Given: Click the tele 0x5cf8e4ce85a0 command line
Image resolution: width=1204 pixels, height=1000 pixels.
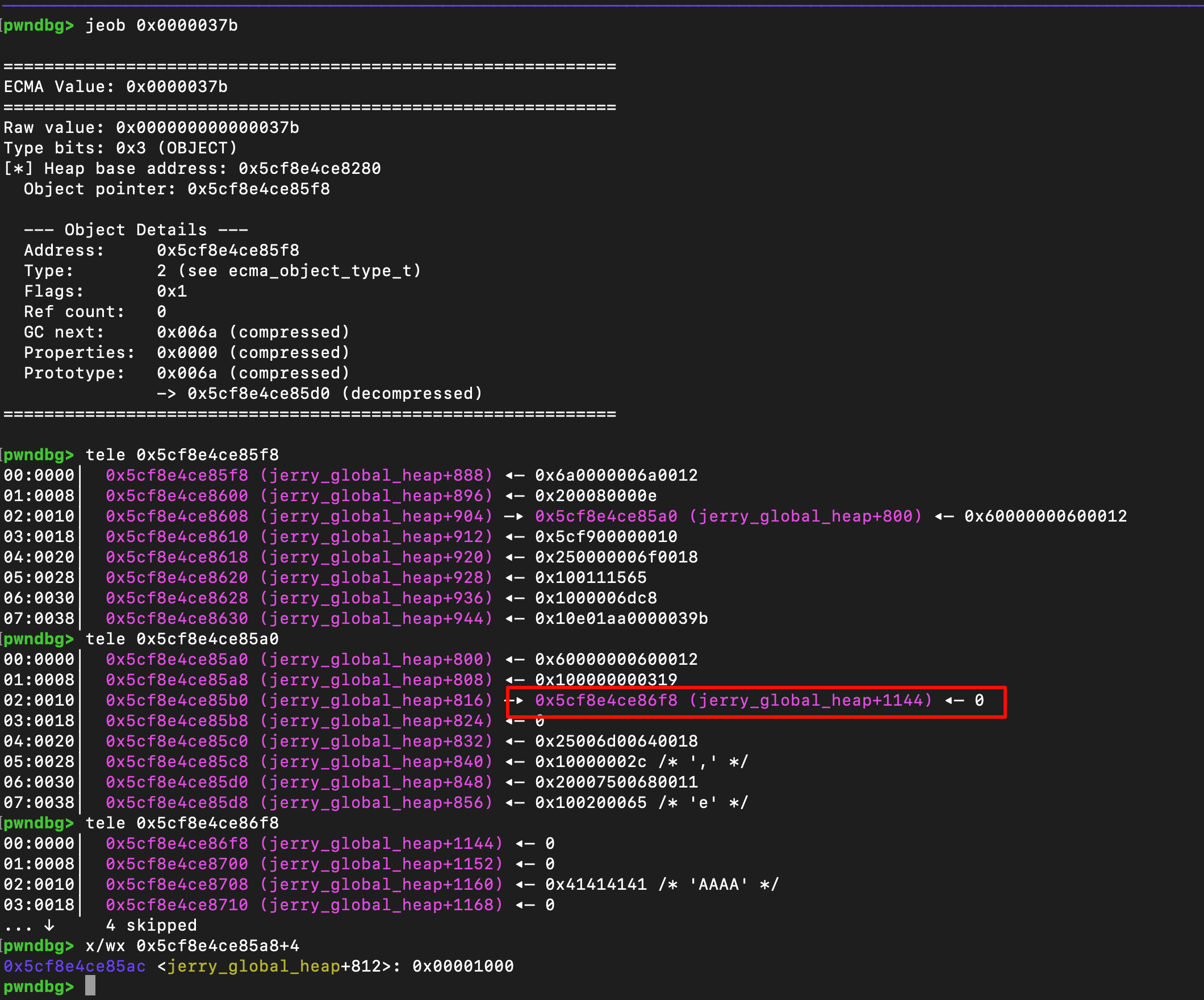Looking at the screenshot, I should coord(182,639).
